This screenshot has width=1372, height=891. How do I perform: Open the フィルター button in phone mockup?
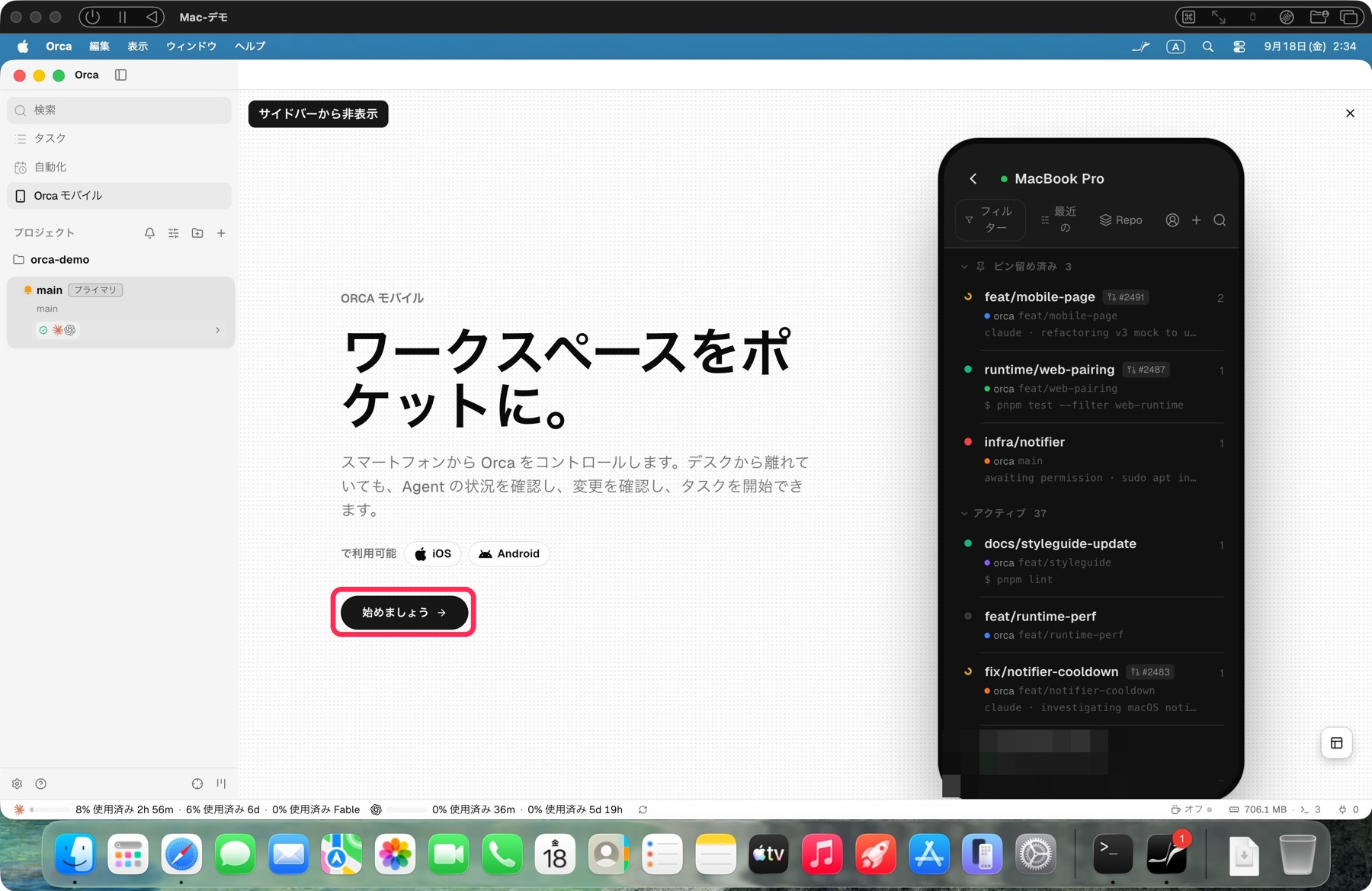pos(990,220)
